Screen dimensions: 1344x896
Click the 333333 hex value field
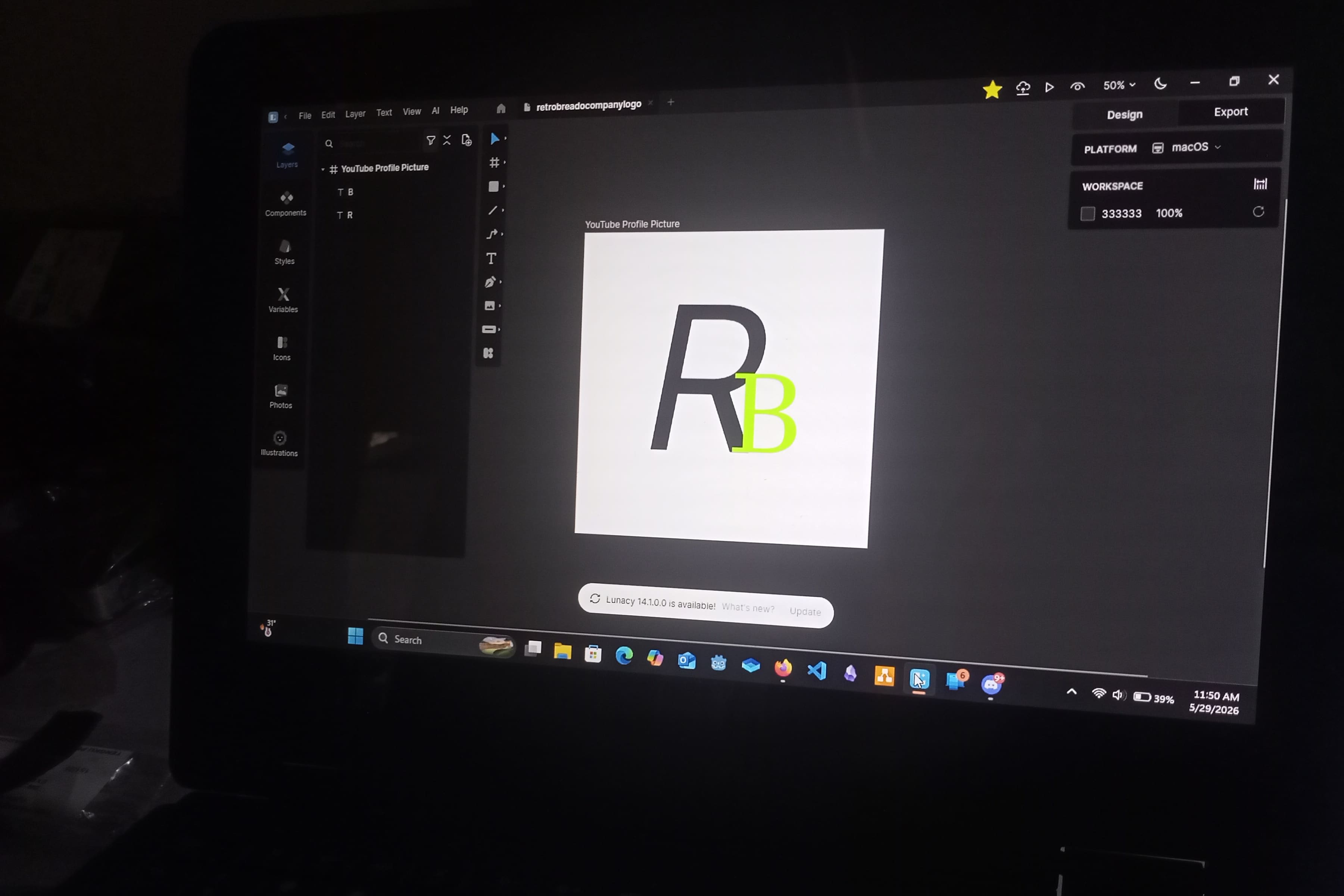pyautogui.click(x=1121, y=214)
